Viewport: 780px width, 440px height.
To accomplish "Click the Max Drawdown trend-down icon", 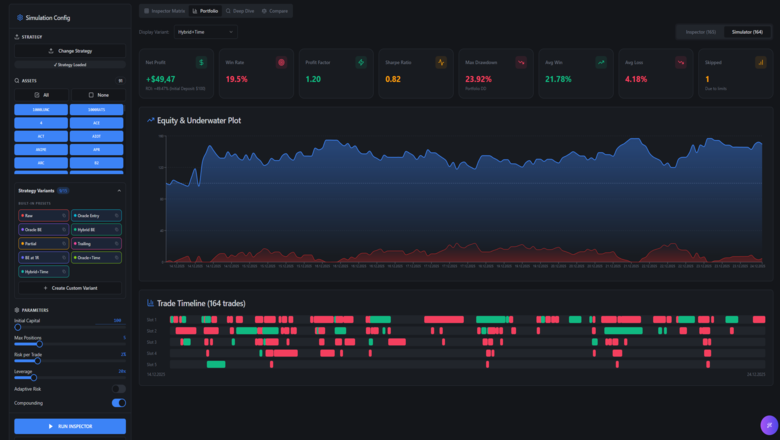I will pyautogui.click(x=521, y=62).
